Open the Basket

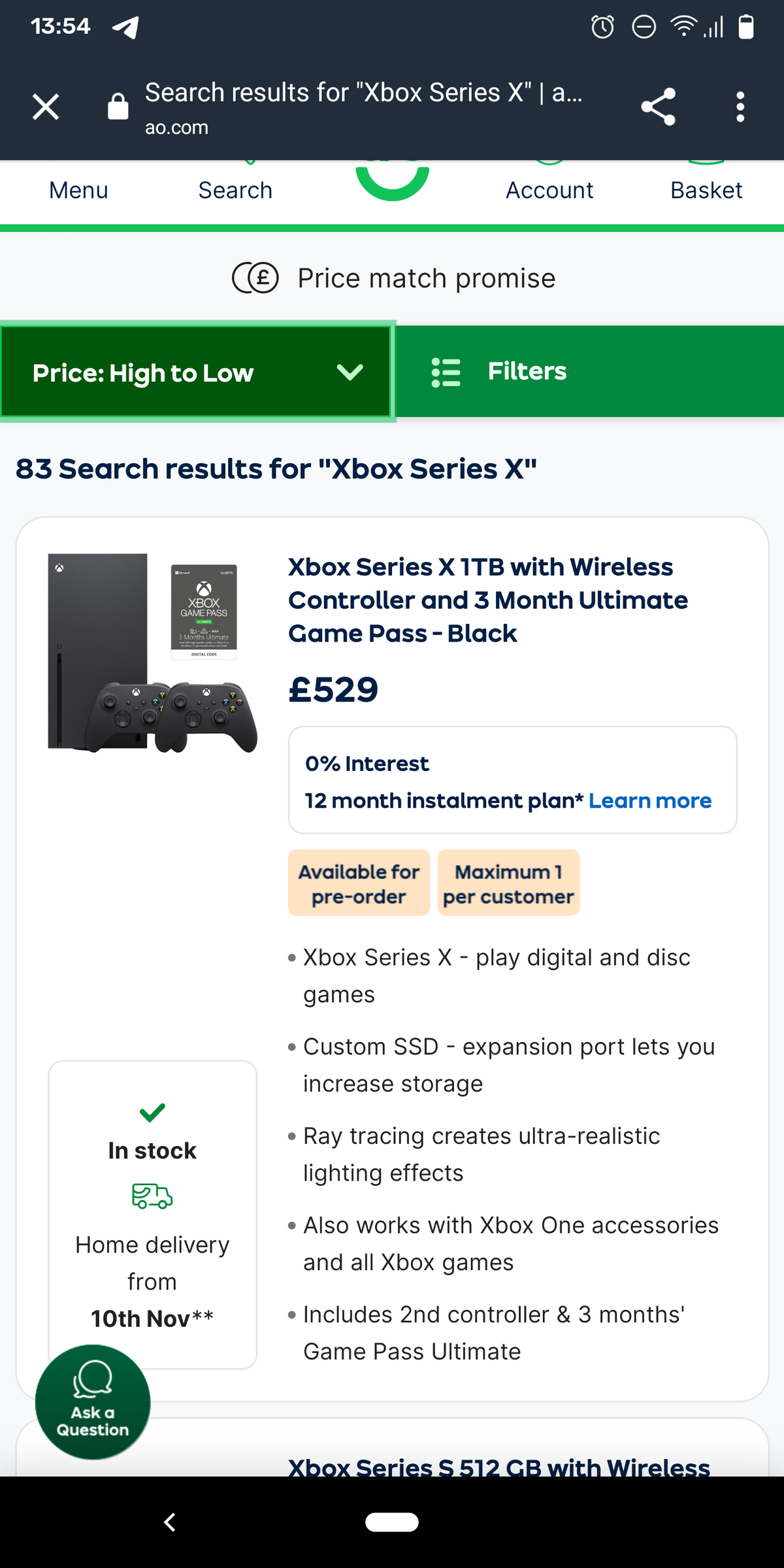coord(706,190)
